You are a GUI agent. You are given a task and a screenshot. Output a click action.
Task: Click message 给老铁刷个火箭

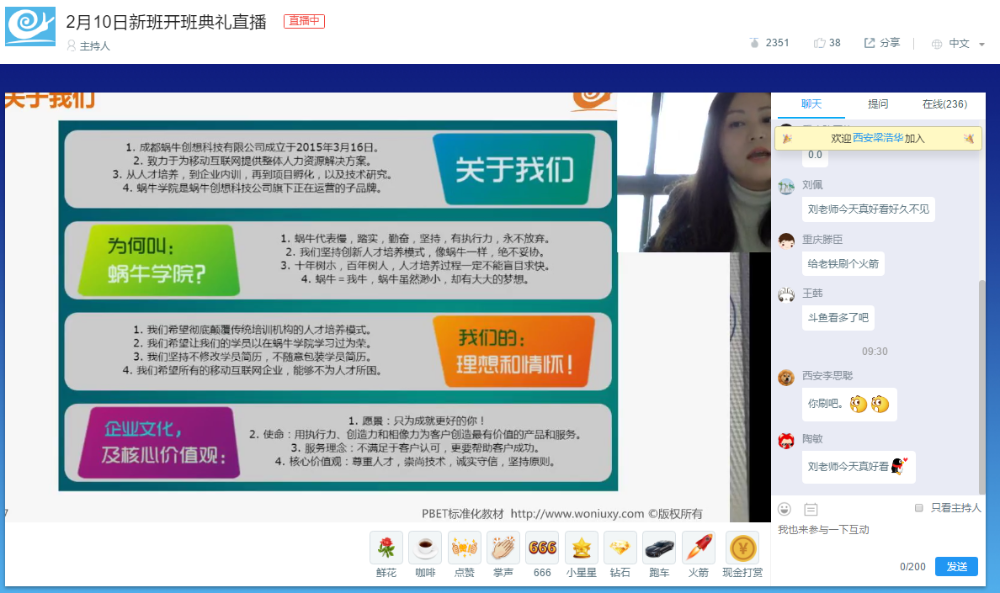pos(843,263)
